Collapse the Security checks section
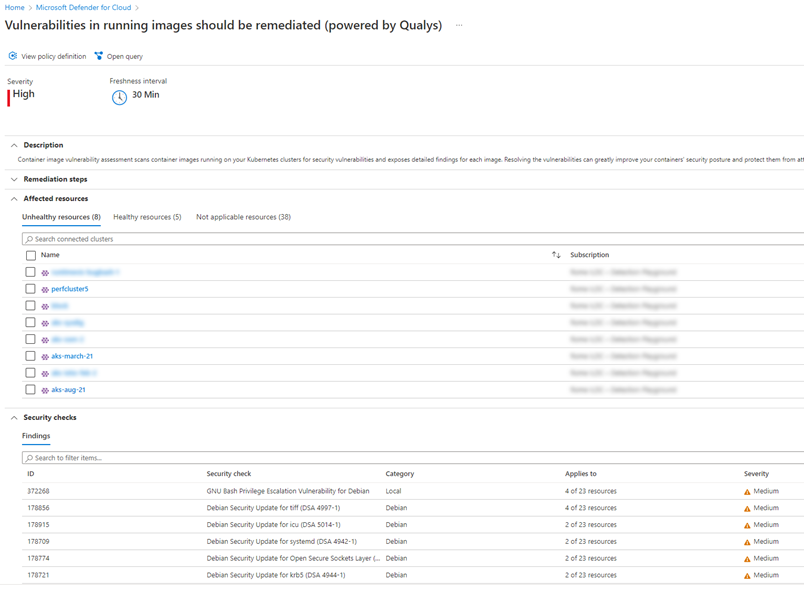Image resolution: width=804 pixels, height=591 pixels. point(14,418)
